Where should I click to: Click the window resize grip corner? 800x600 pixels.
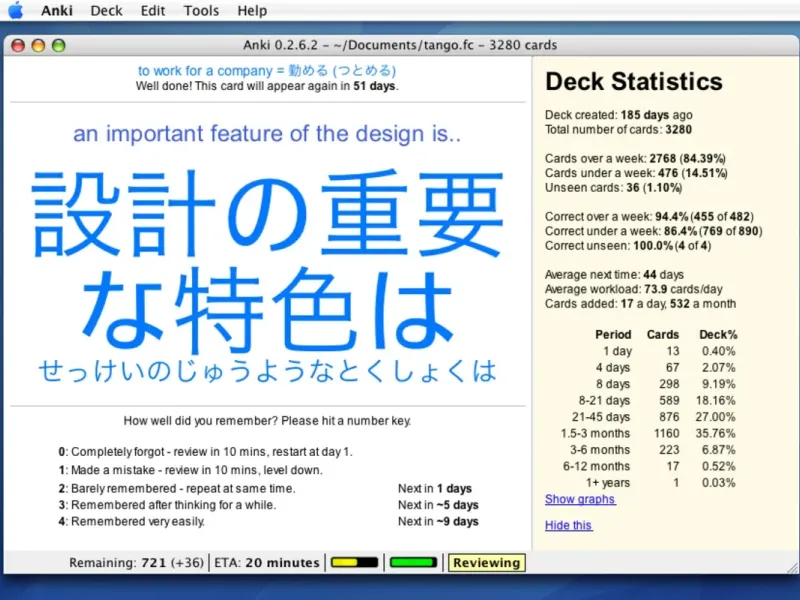click(792, 567)
